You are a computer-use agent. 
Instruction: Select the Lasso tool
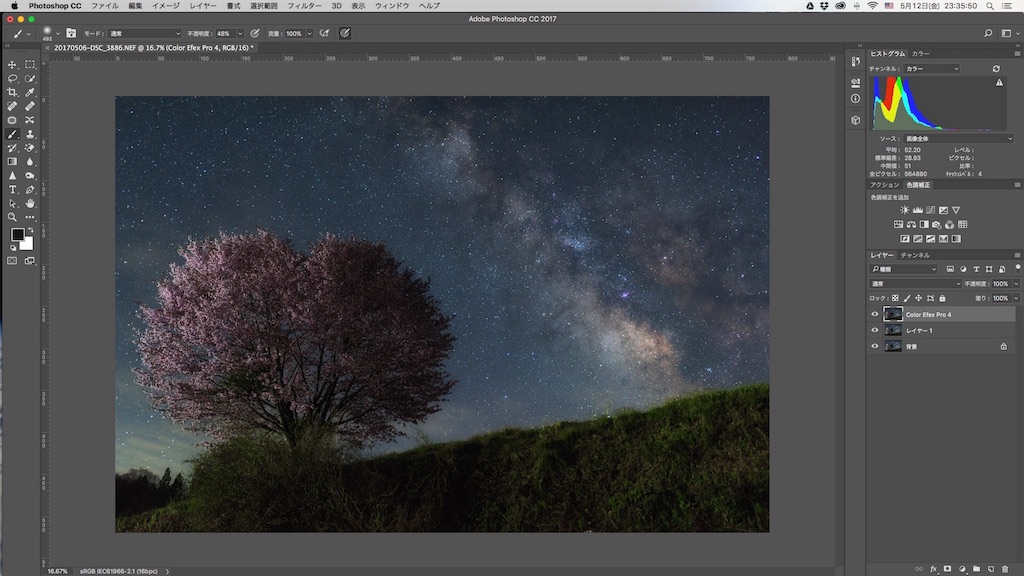12,78
